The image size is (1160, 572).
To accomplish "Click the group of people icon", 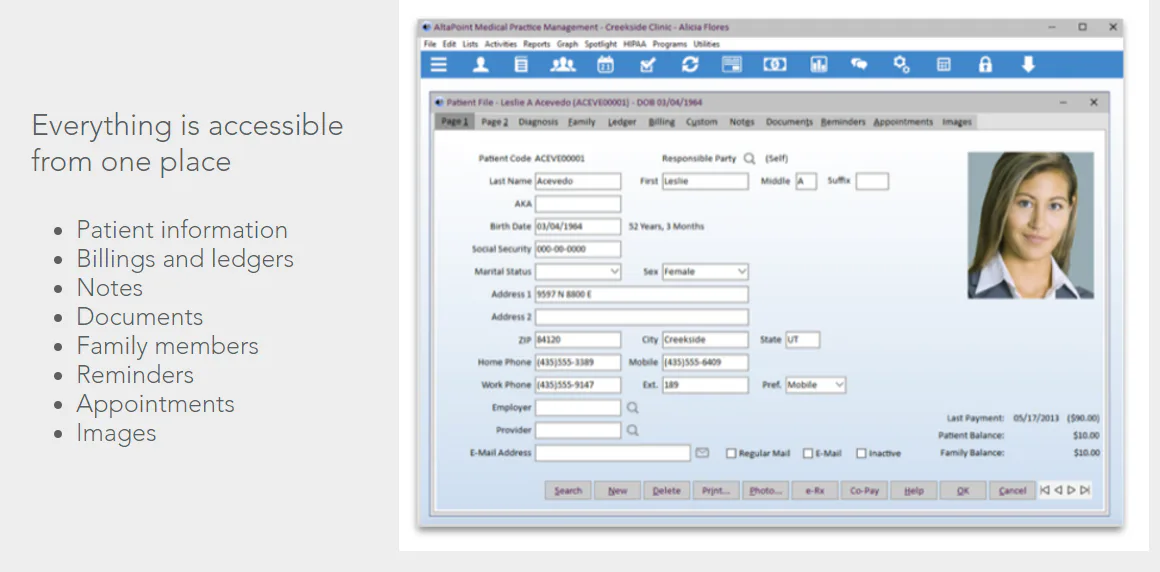I will pyautogui.click(x=563, y=64).
